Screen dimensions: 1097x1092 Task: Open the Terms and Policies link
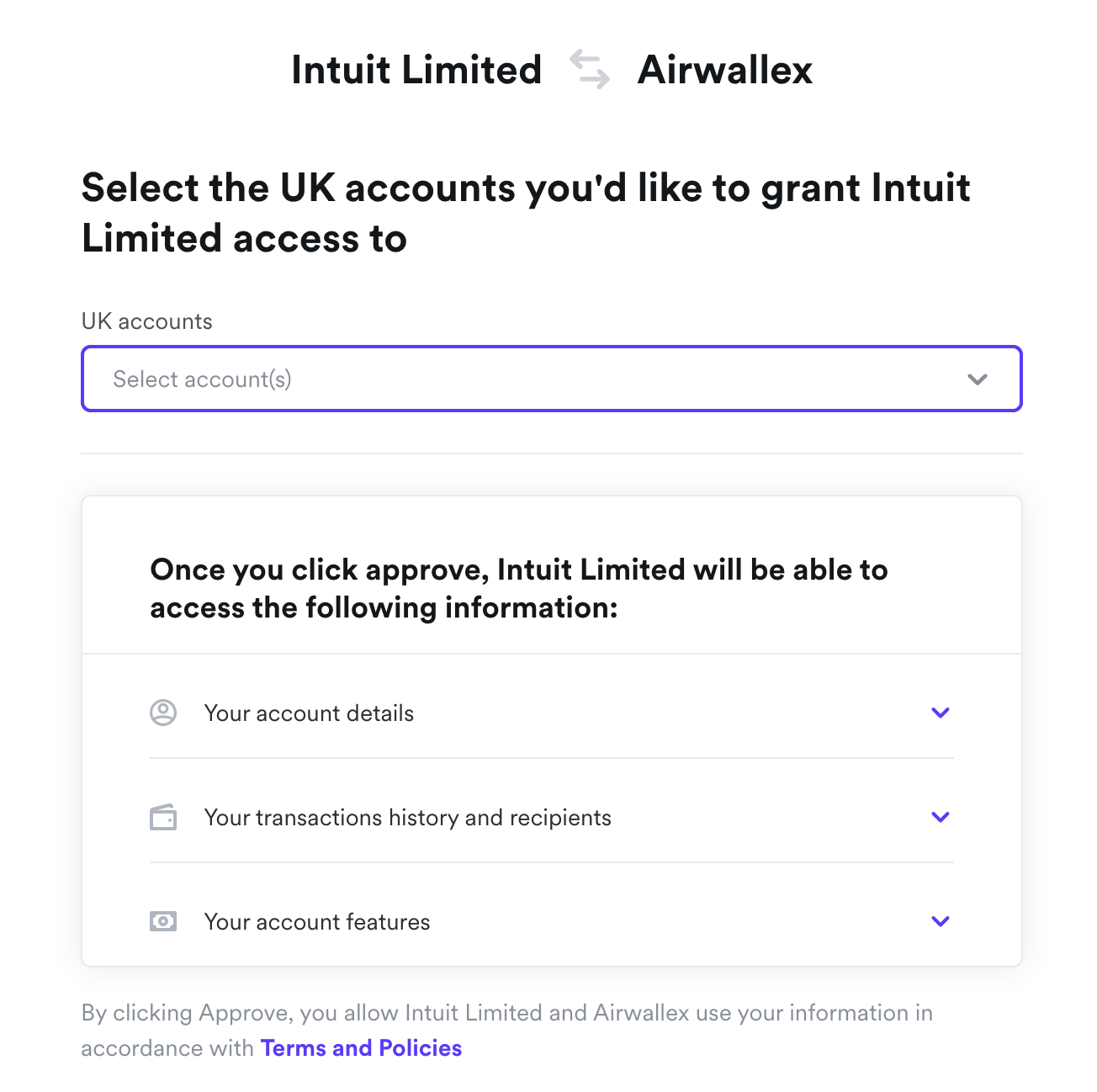(x=362, y=1048)
